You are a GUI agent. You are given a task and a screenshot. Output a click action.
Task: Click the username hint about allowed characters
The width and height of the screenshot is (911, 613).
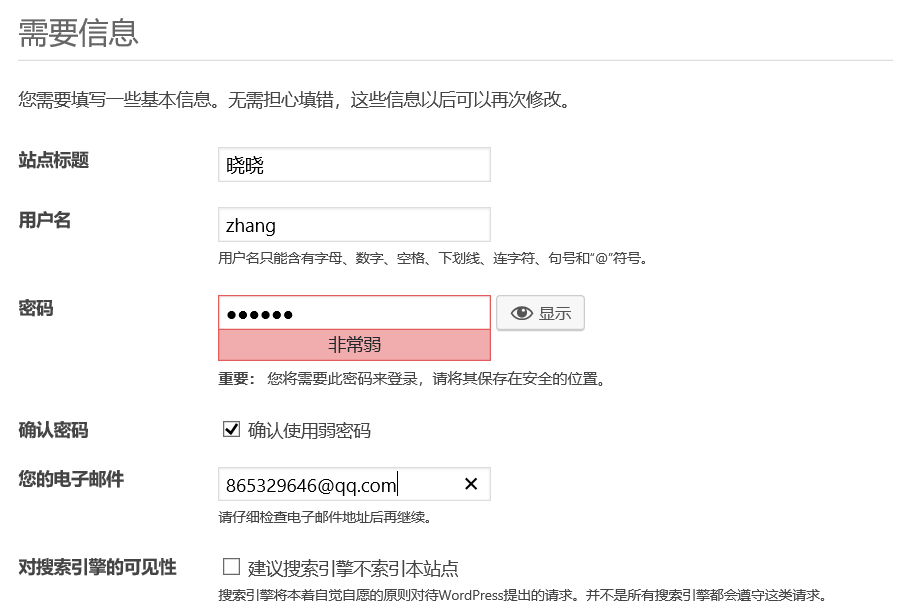433,258
